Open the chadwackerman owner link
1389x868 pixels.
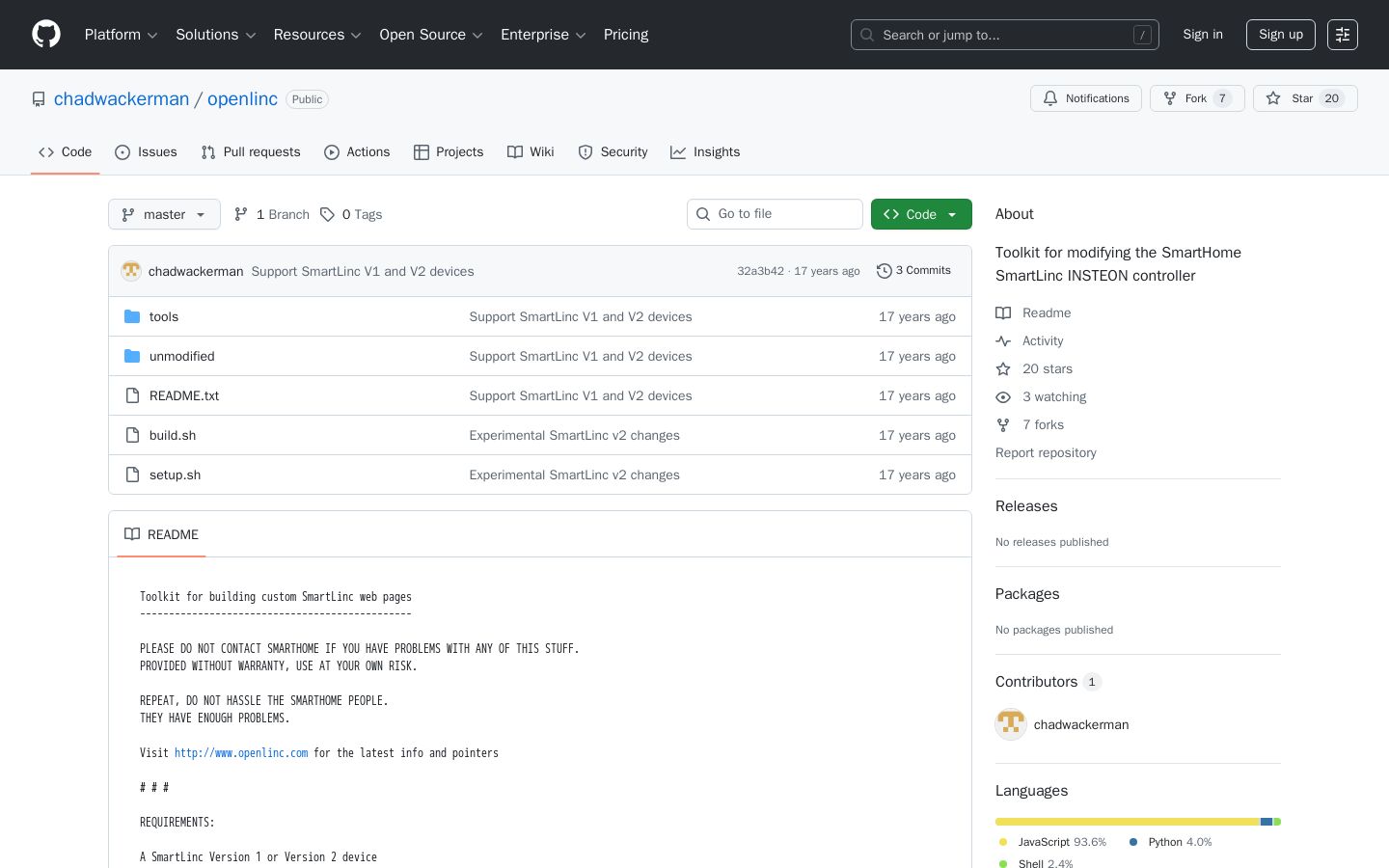pos(122,99)
